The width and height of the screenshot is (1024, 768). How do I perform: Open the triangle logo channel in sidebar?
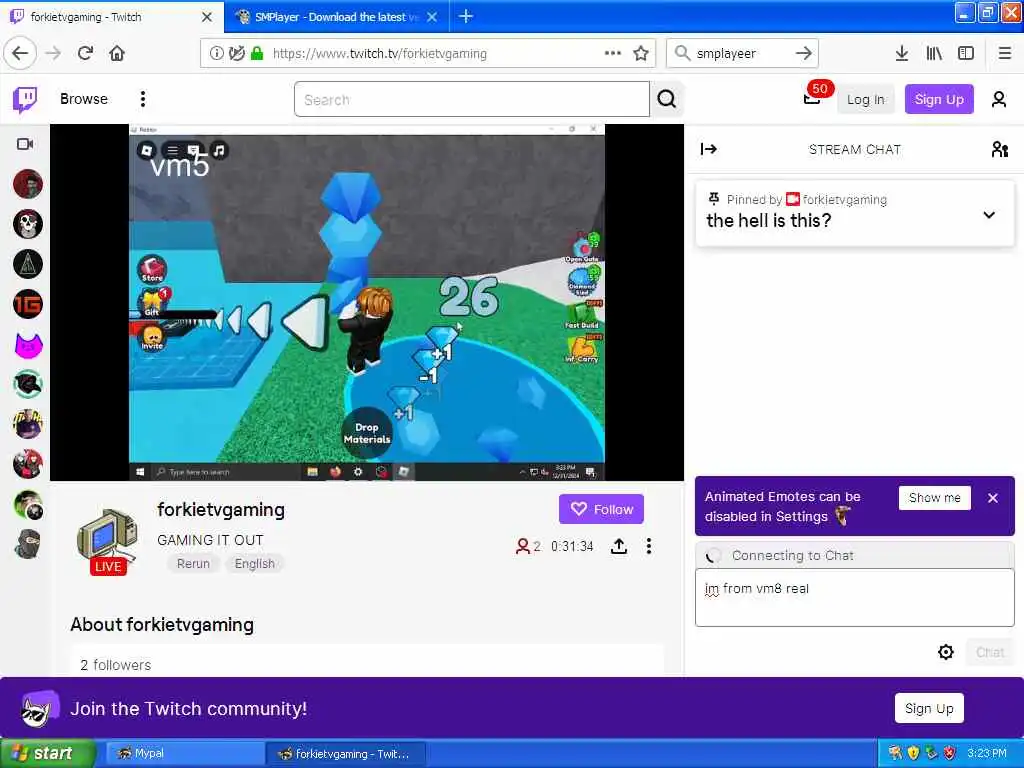tap(28, 264)
